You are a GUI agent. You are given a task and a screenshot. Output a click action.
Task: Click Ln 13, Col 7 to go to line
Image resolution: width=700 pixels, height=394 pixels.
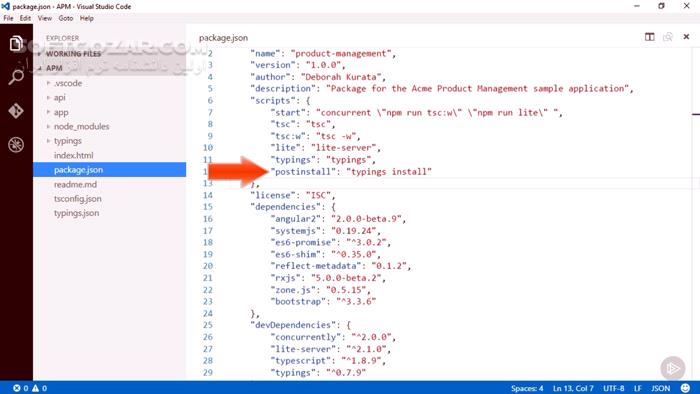[x=573, y=388]
